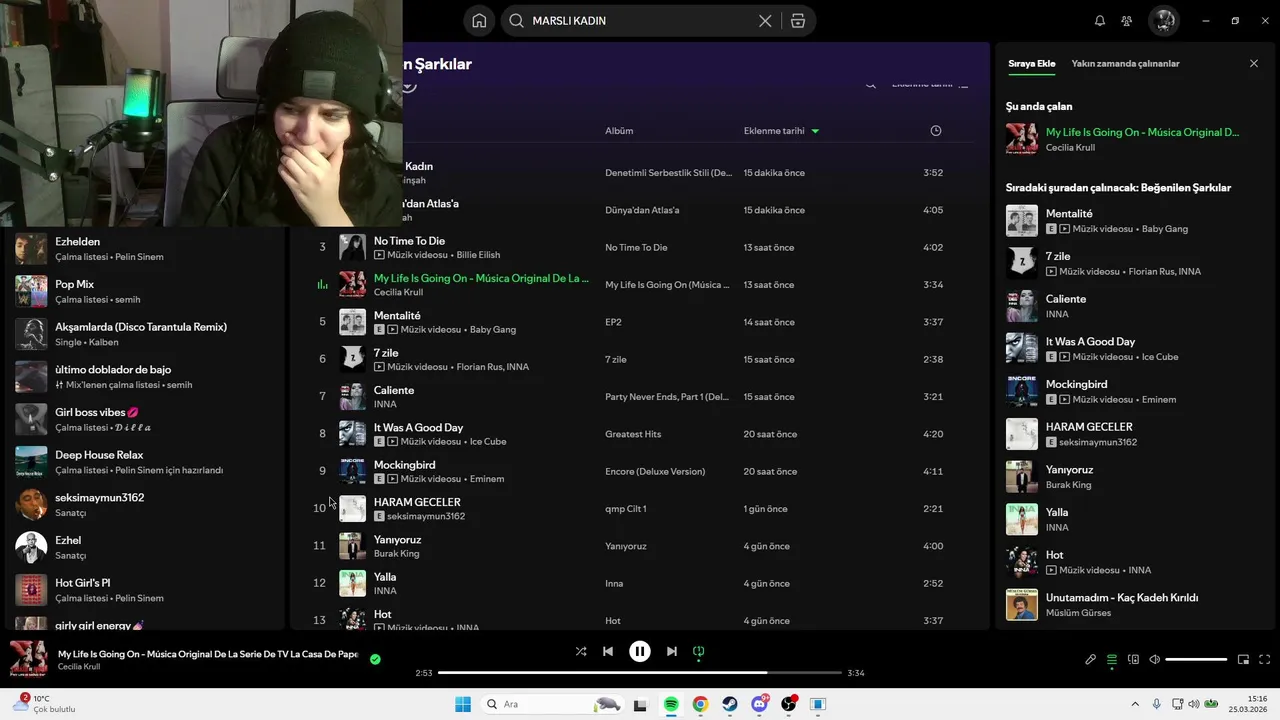
Task: Open the Eklenme tarihi sort dropdown arrow
Action: click(815, 131)
